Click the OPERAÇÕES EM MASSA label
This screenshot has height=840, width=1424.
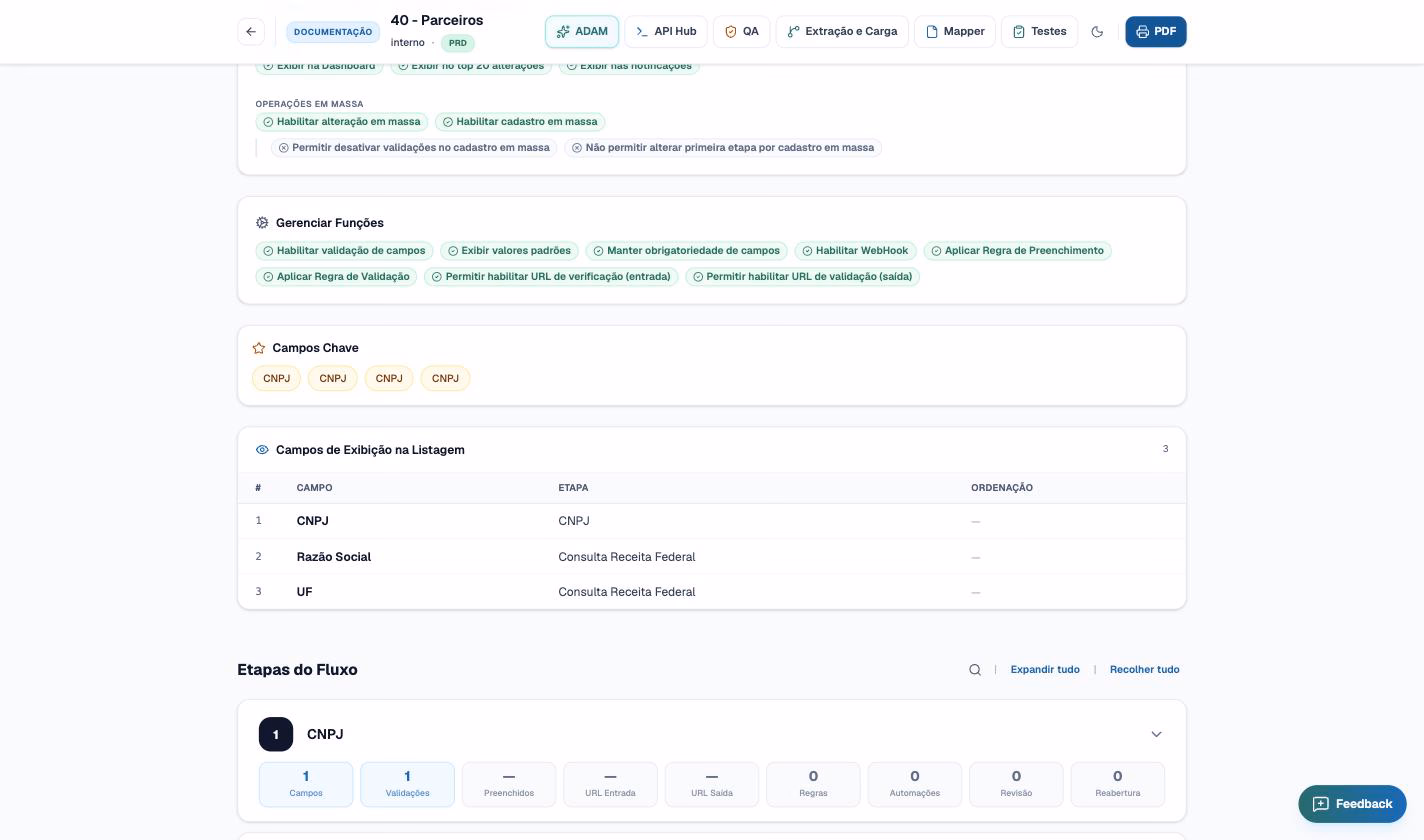309,104
